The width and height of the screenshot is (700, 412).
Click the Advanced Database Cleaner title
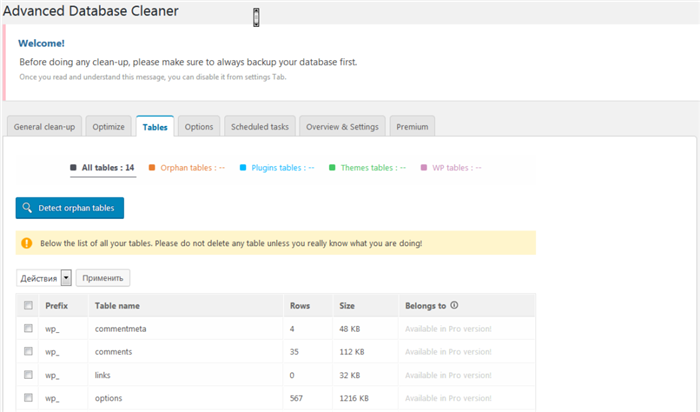coord(91,11)
